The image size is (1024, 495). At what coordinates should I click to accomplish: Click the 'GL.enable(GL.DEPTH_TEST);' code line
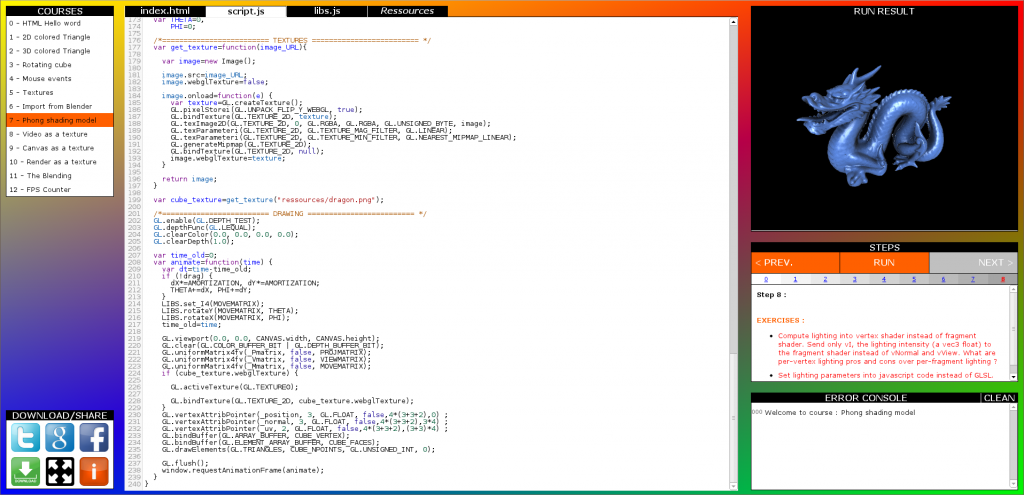click(206, 221)
